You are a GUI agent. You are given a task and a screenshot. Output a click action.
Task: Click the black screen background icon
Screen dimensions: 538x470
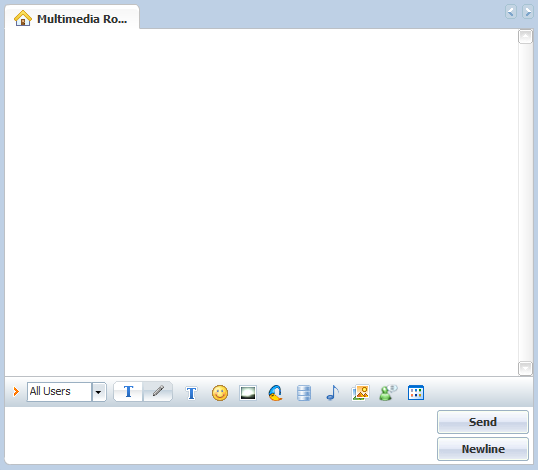[248, 393]
